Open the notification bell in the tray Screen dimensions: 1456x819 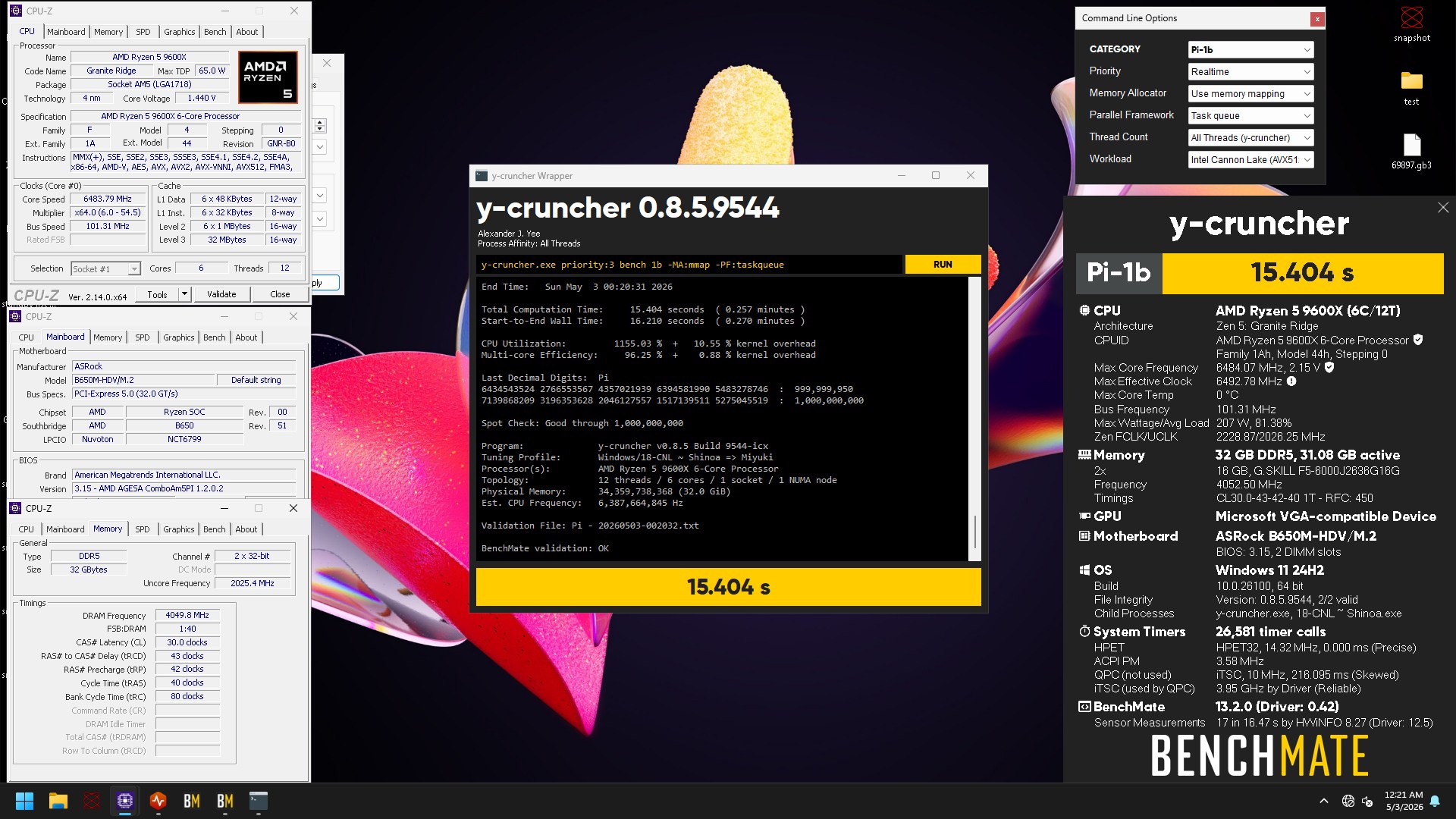click(x=1435, y=801)
